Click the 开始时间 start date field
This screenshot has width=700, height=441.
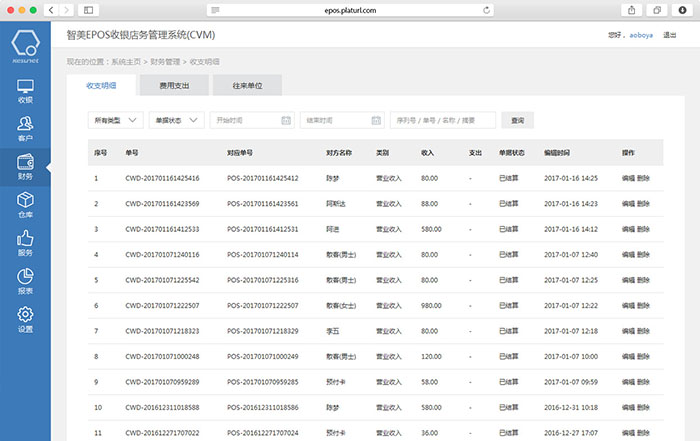click(x=252, y=120)
